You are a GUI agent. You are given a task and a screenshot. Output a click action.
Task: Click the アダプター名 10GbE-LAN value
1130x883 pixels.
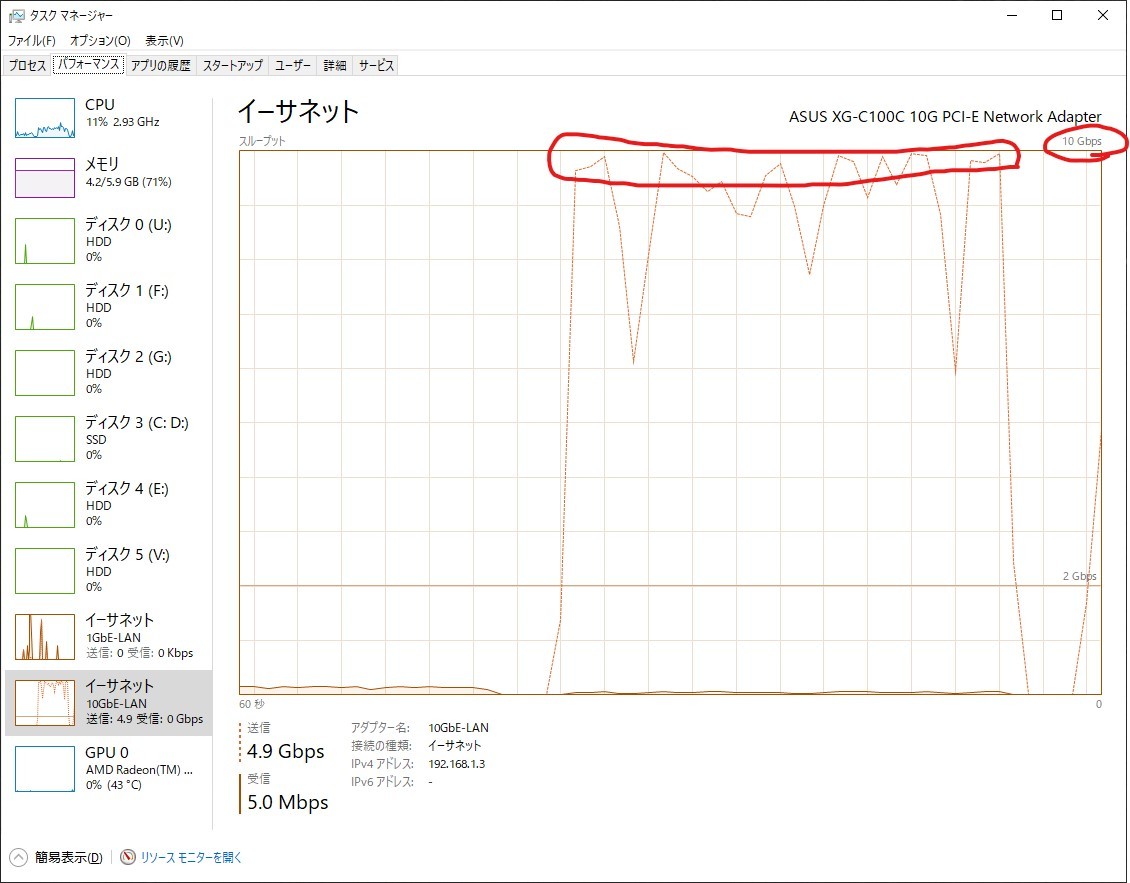click(458, 728)
